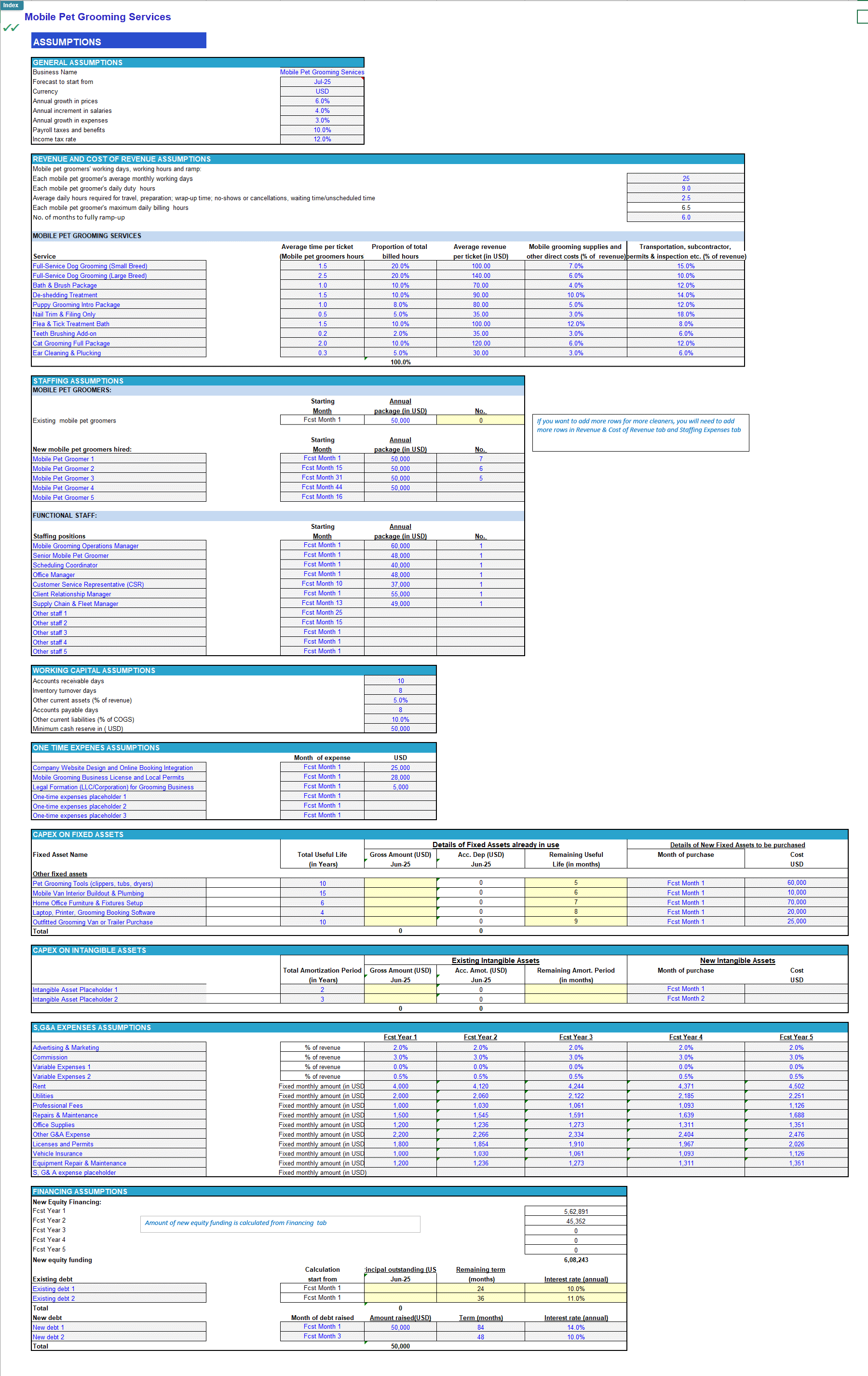Select the Existing debt 1 label
This screenshot has width=868, height=1376.
pyautogui.click(x=118, y=1289)
